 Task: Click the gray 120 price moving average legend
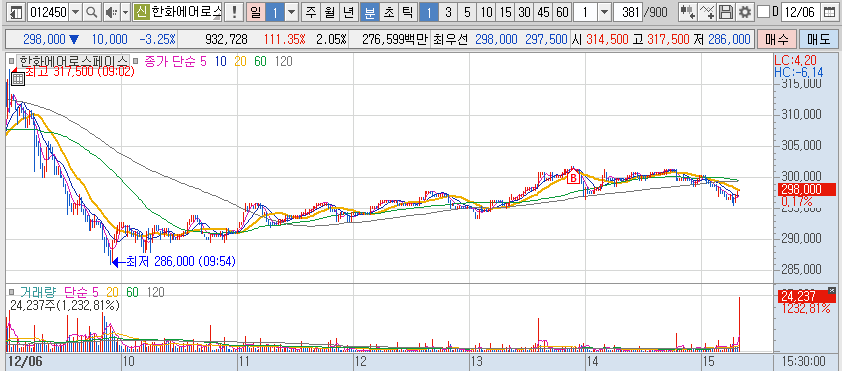click(x=283, y=62)
